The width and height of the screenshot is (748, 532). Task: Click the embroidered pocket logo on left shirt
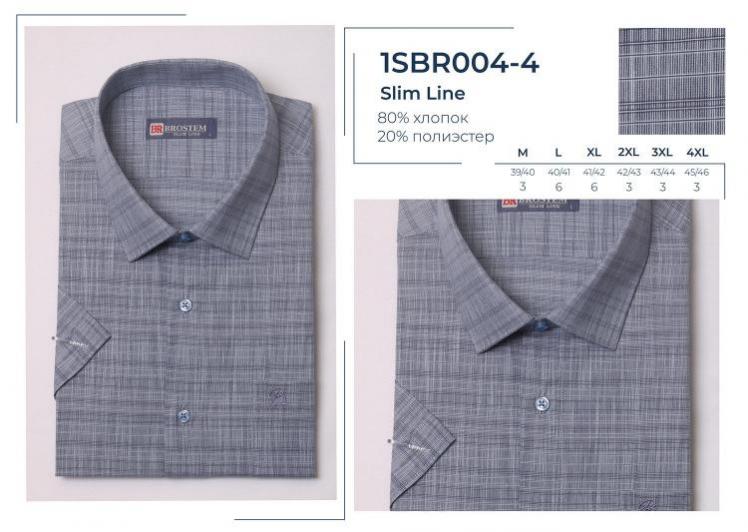pos(277,397)
